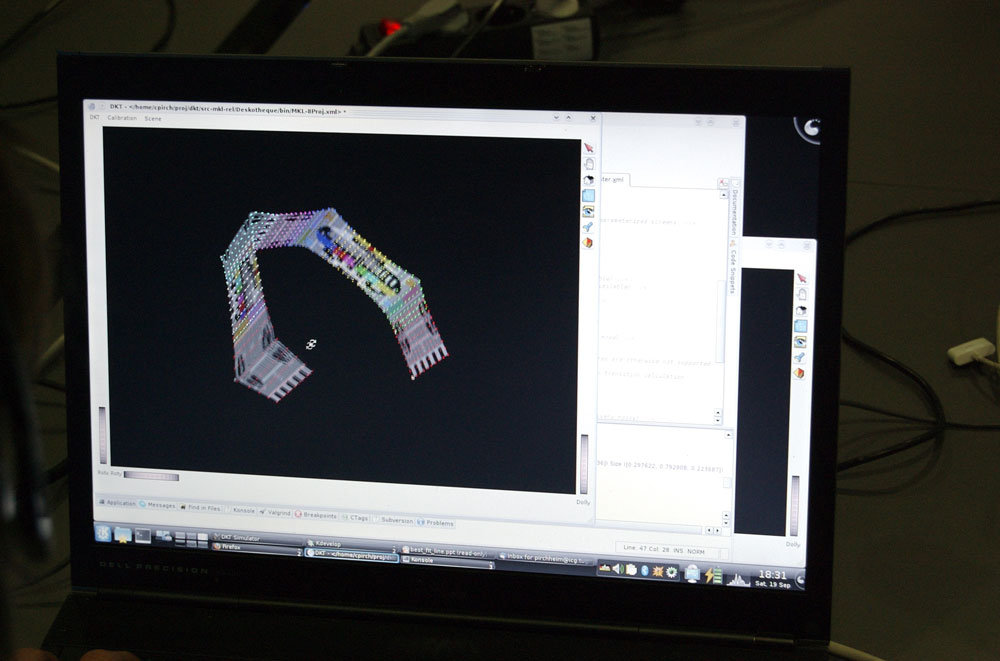1000x661 pixels.
Task: Open the Scene menu
Action: [153, 119]
